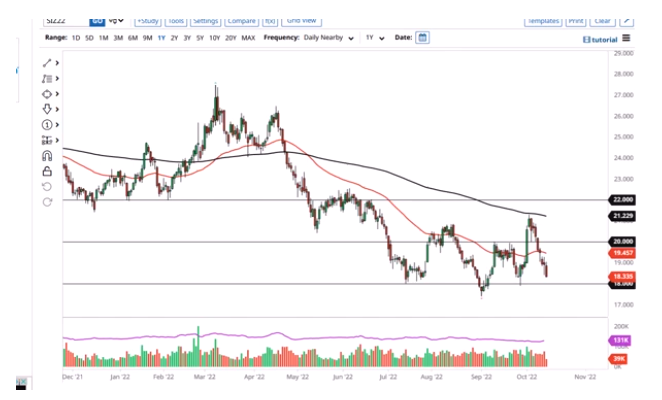Select the shapes drawing tool

(x=47, y=94)
